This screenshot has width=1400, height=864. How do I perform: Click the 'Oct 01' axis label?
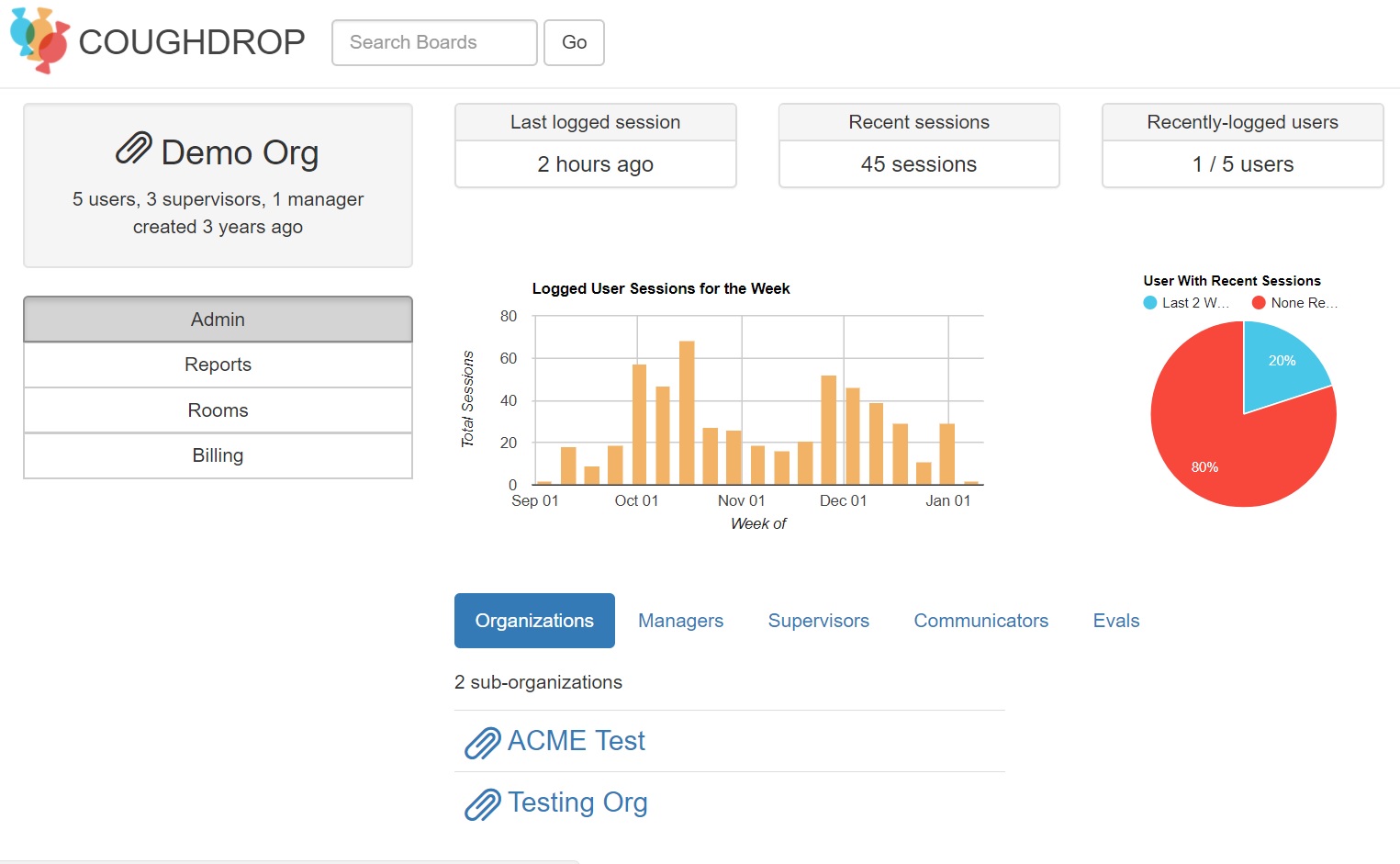click(636, 500)
